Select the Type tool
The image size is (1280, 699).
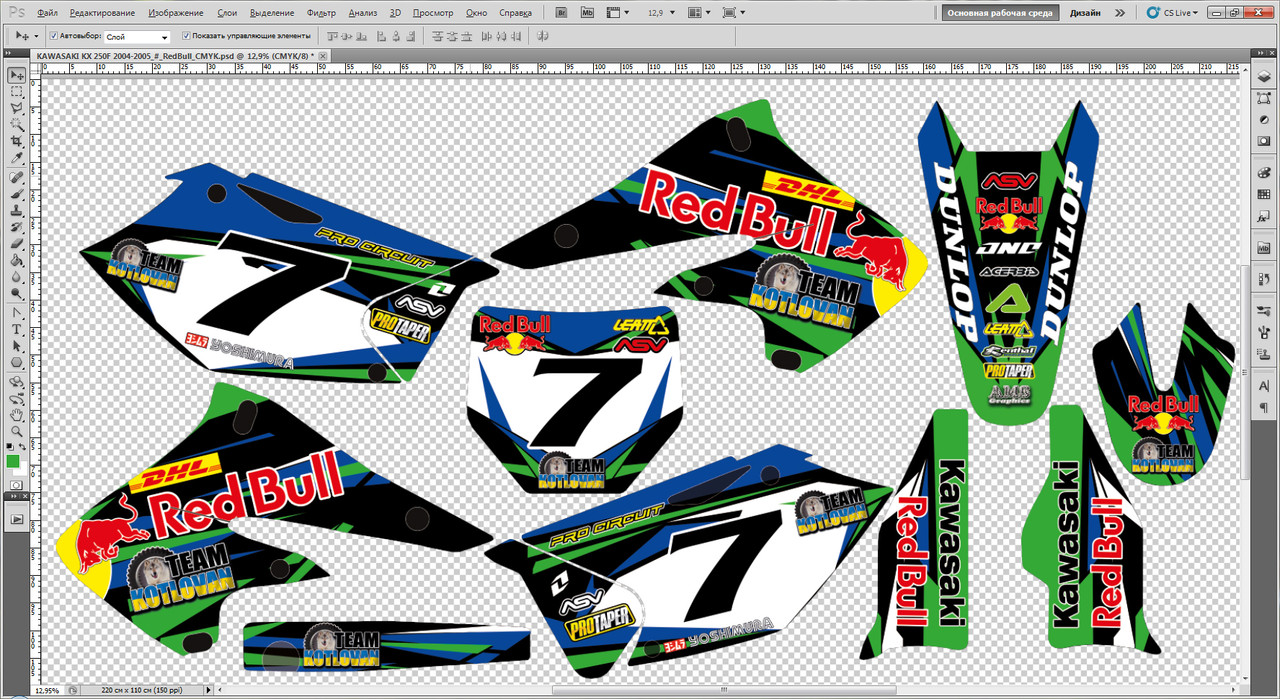[x=16, y=329]
